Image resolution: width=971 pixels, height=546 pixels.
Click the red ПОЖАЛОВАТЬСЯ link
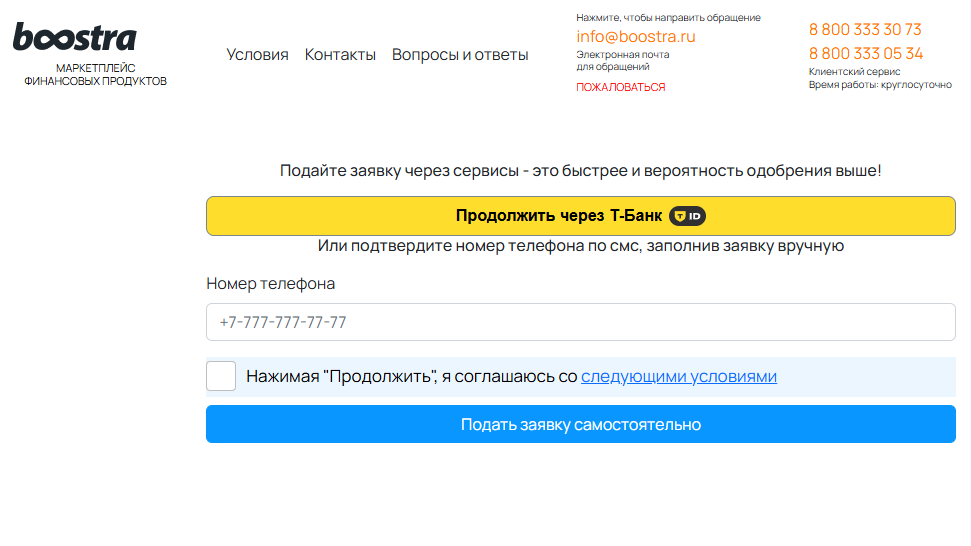[620, 87]
